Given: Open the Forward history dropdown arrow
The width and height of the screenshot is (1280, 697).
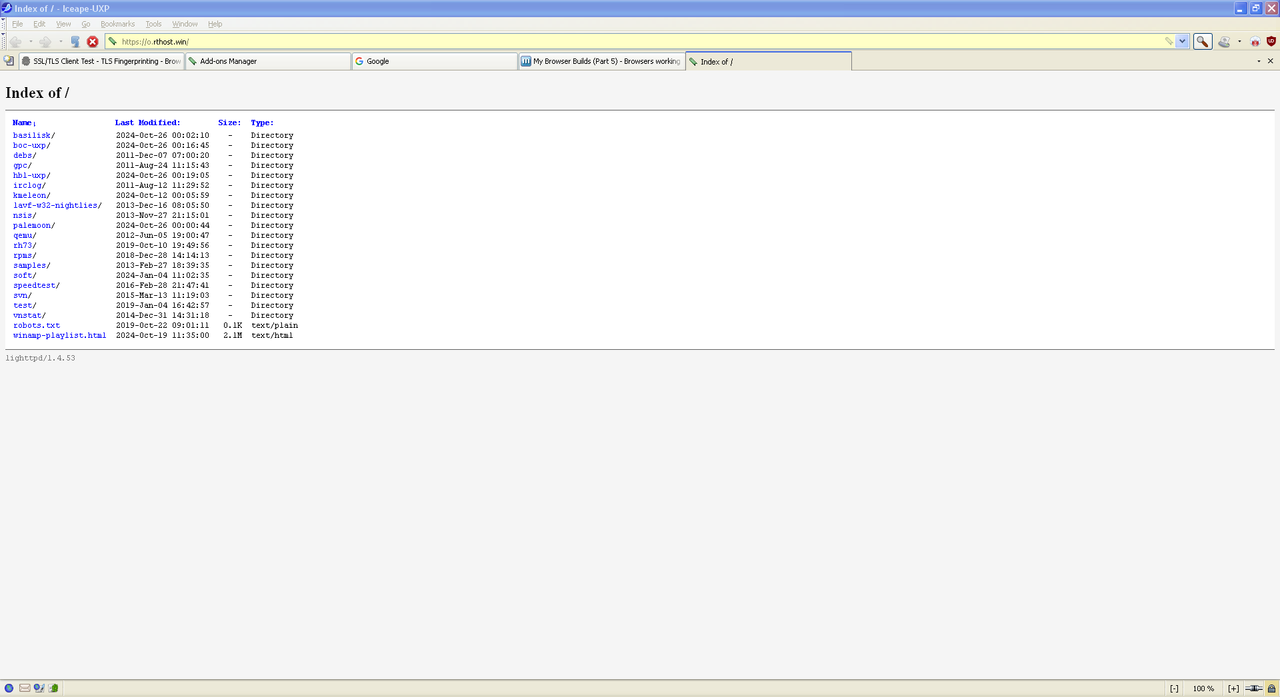Looking at the screenshot, I should [60, 42].
